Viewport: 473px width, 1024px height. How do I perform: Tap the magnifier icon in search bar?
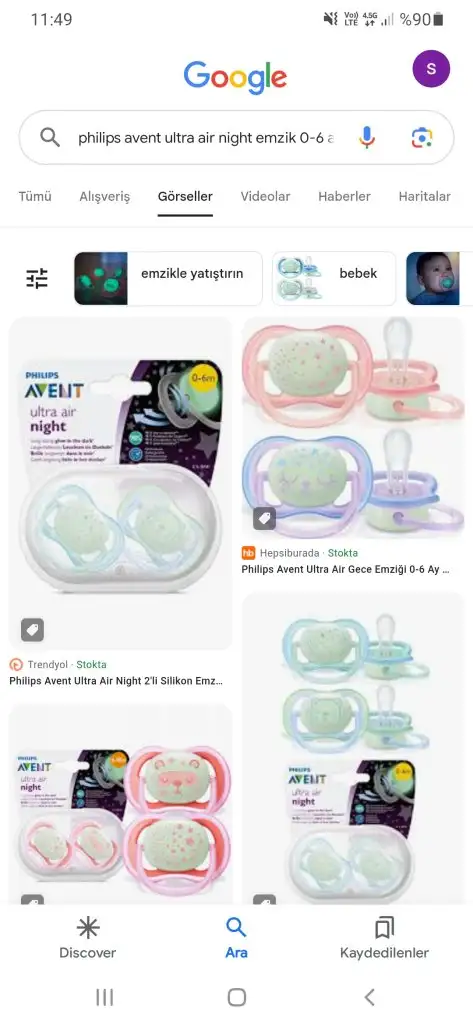coord(50,138)
